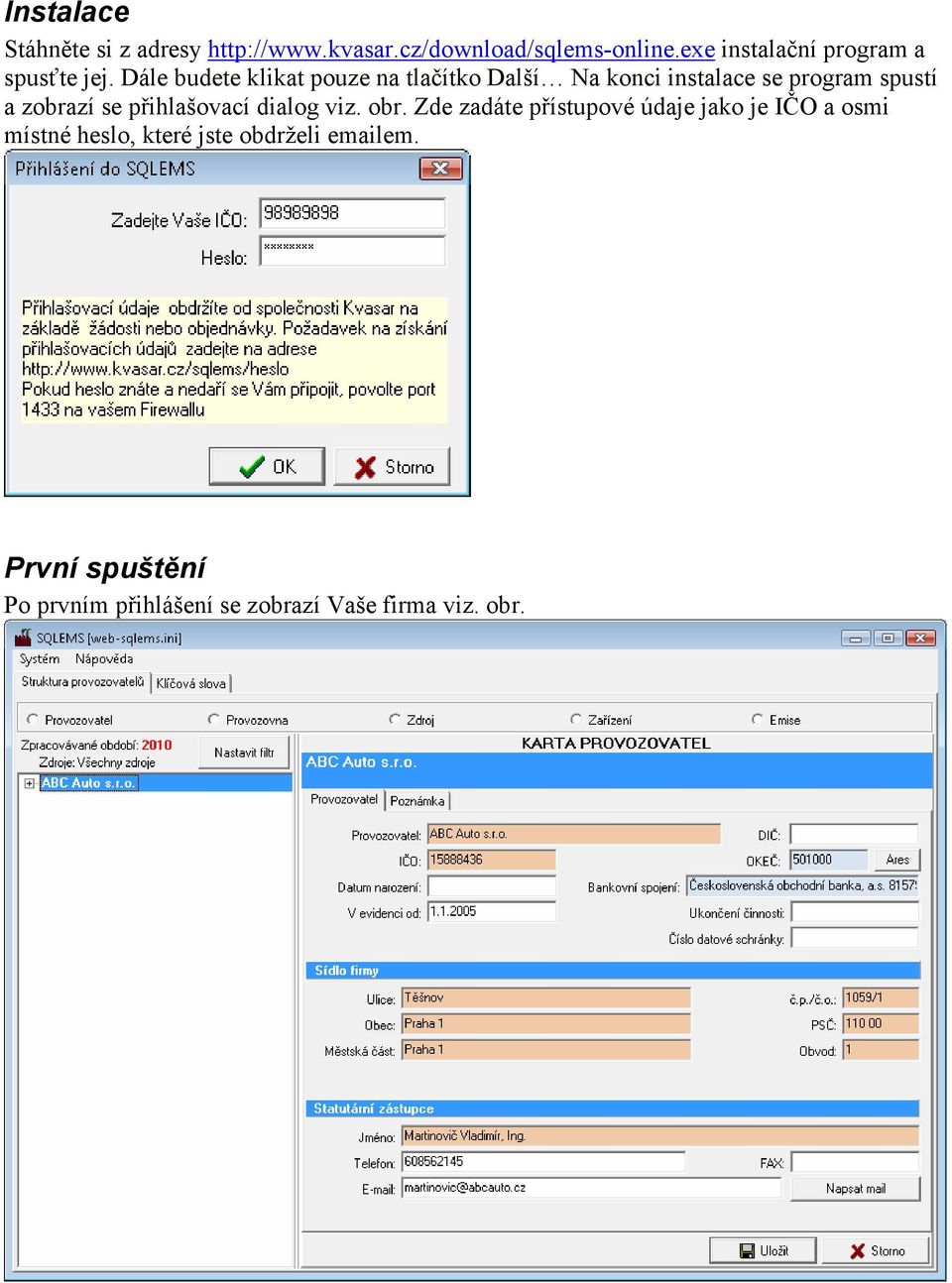Open the Poznámka tab
952x1283 pixels.
pos(417,801)
